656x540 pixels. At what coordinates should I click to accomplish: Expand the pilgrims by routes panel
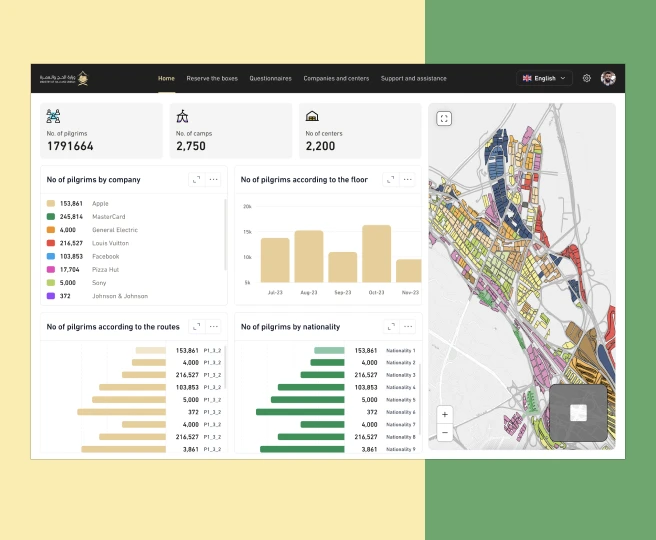pos(197,326)
